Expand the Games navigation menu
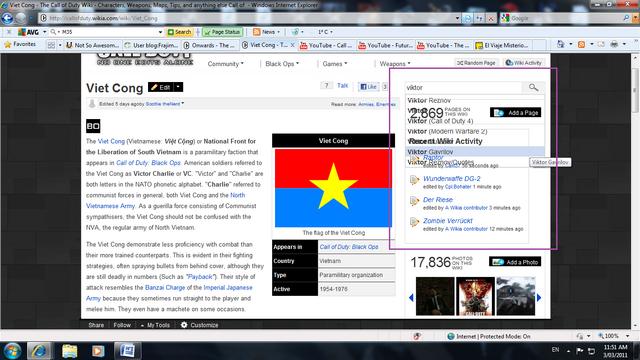This screenshot has width=640, height=360. 335,64
